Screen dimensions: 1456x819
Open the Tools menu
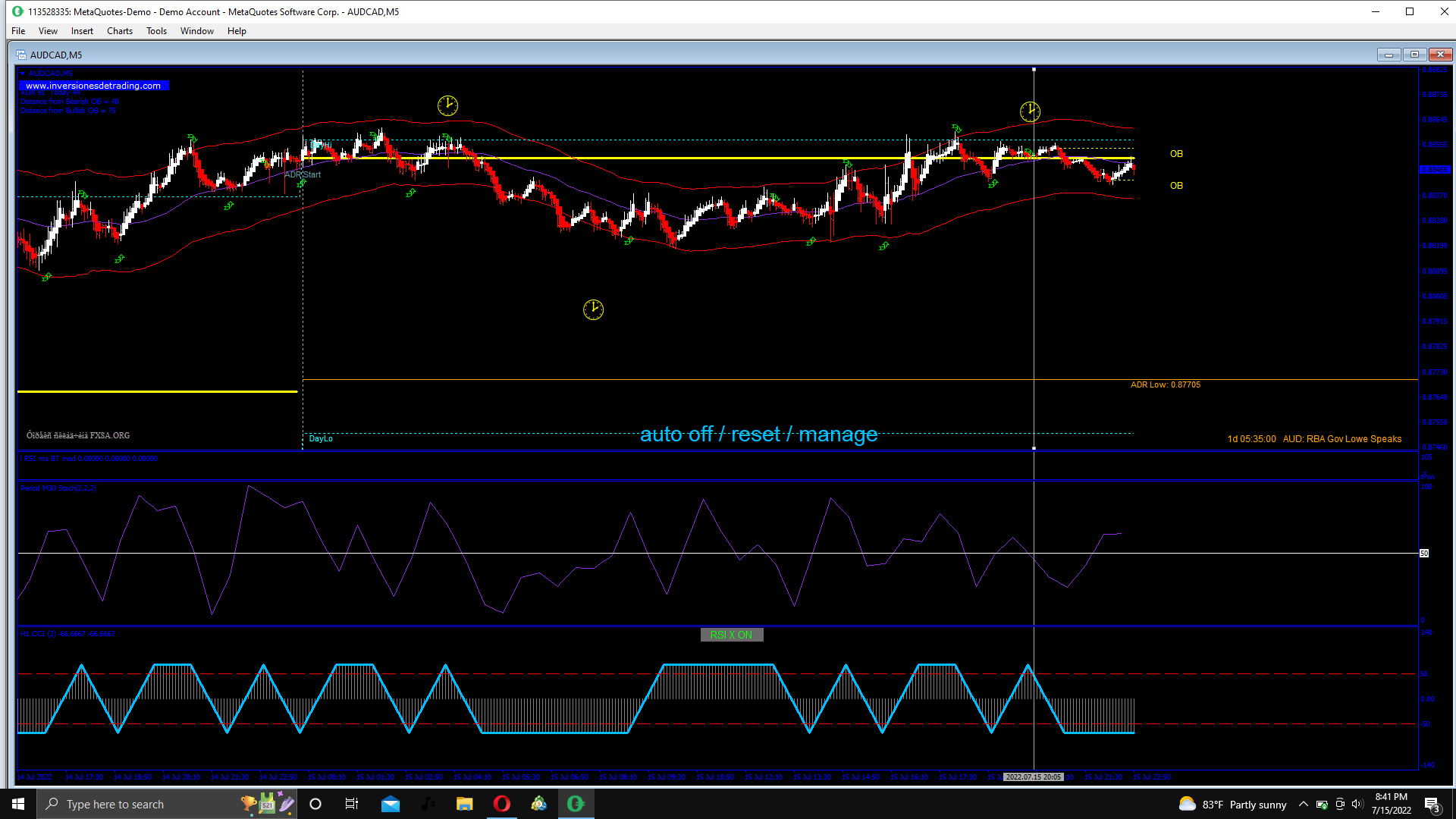[156, 31]
